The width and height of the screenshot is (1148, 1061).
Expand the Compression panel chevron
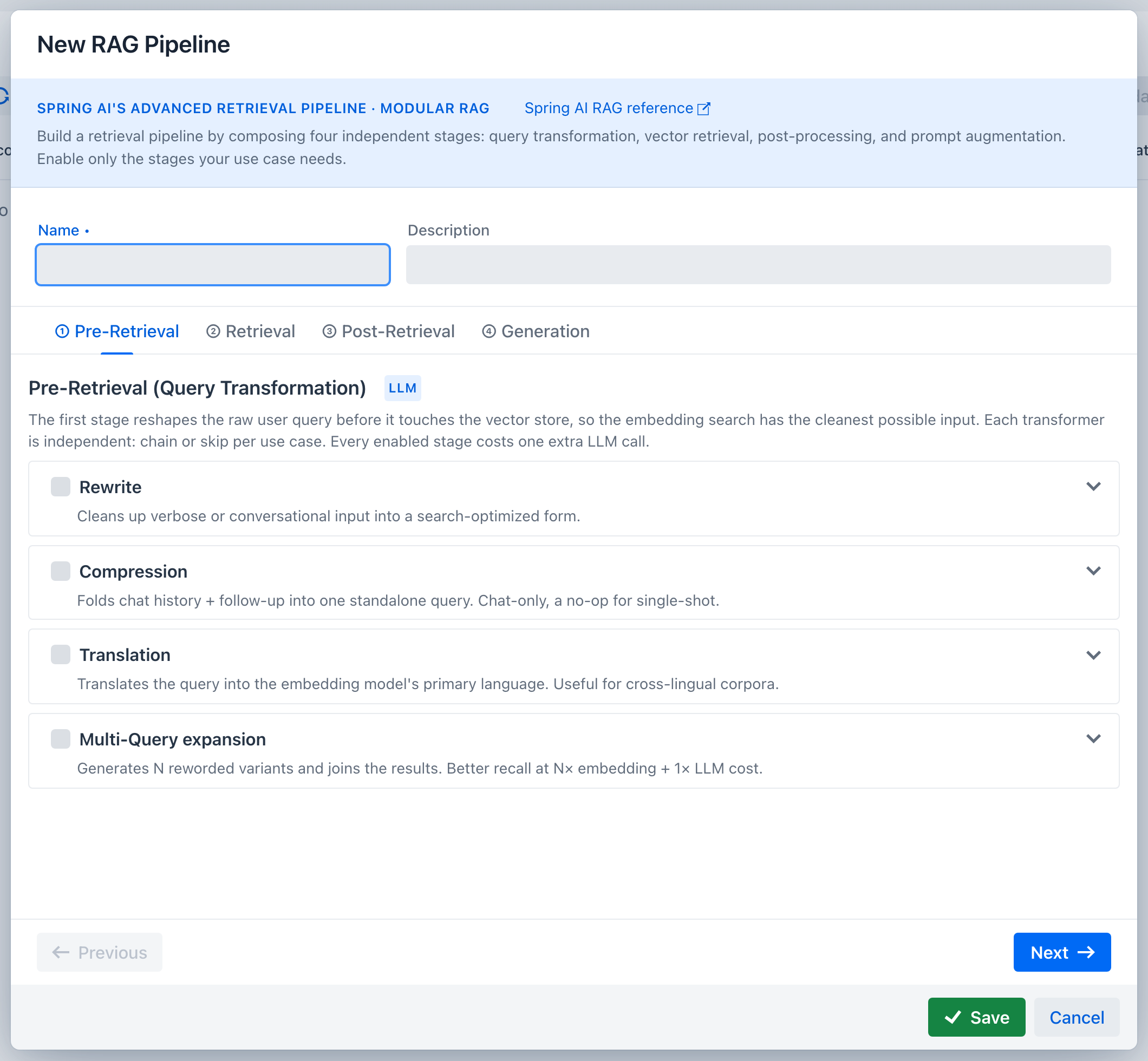click(x=1093, y=571)
